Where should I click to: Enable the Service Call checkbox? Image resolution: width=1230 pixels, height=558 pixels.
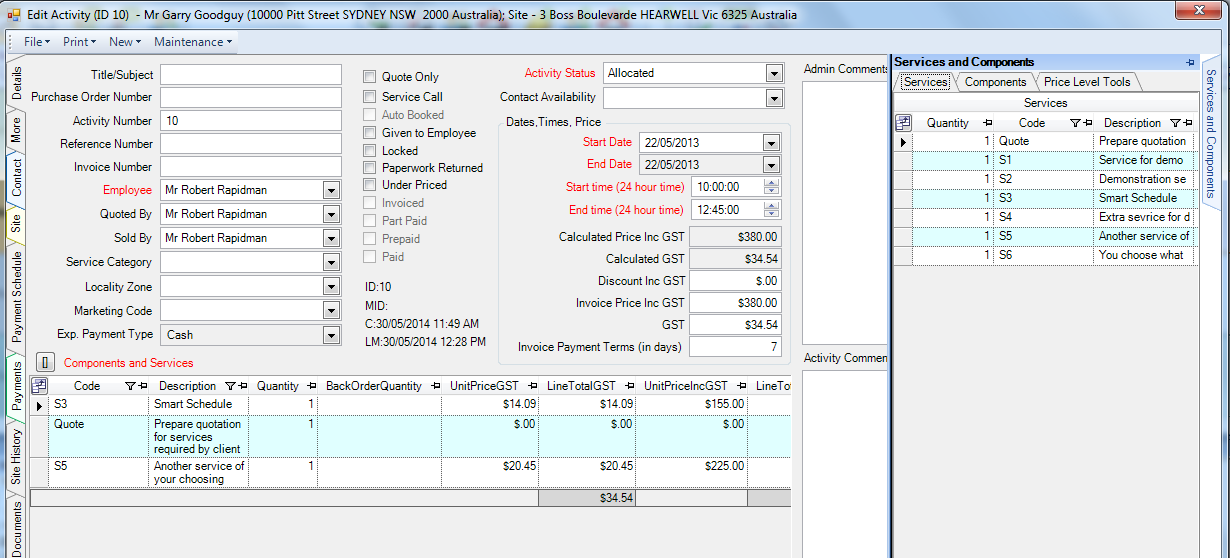click(x=370, y=97)
